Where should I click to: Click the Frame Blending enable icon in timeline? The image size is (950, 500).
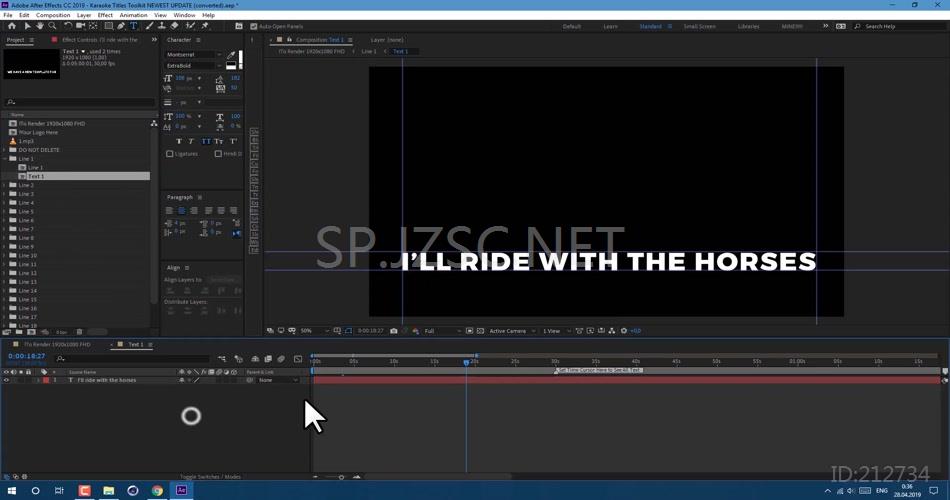[x=268, y=359]
